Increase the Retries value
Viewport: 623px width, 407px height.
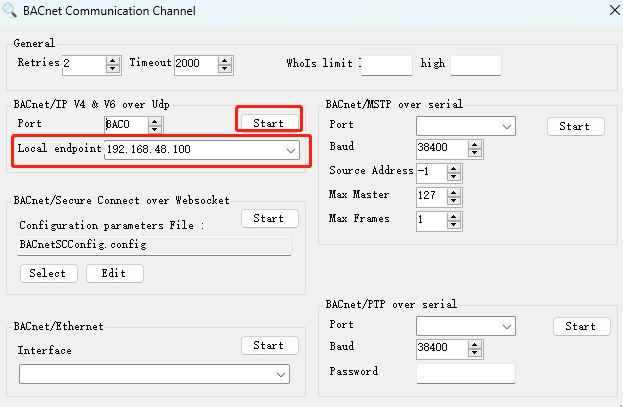tap(112, 61)
